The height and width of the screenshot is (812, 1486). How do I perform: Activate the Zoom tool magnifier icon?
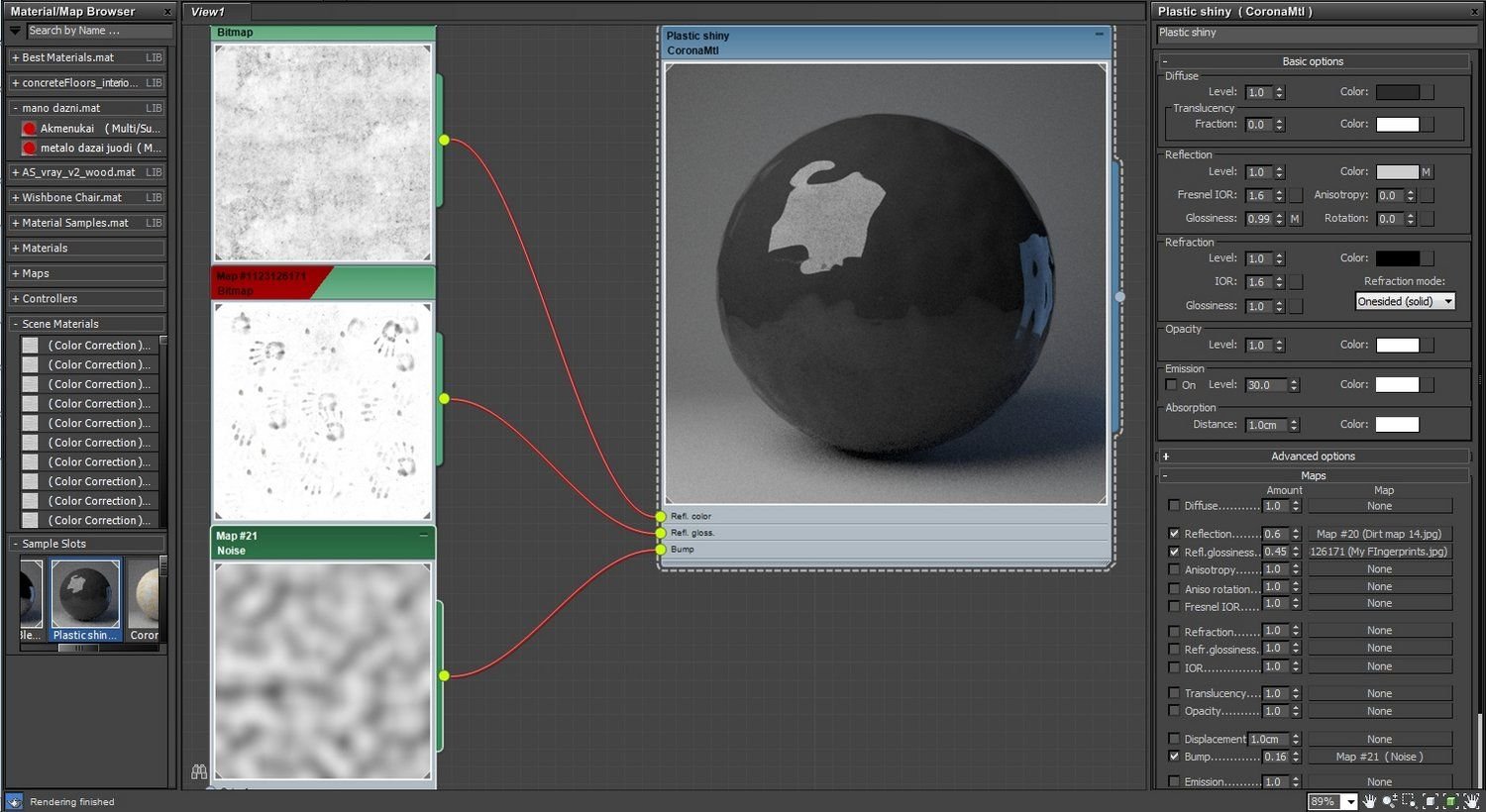(1390, 801)
